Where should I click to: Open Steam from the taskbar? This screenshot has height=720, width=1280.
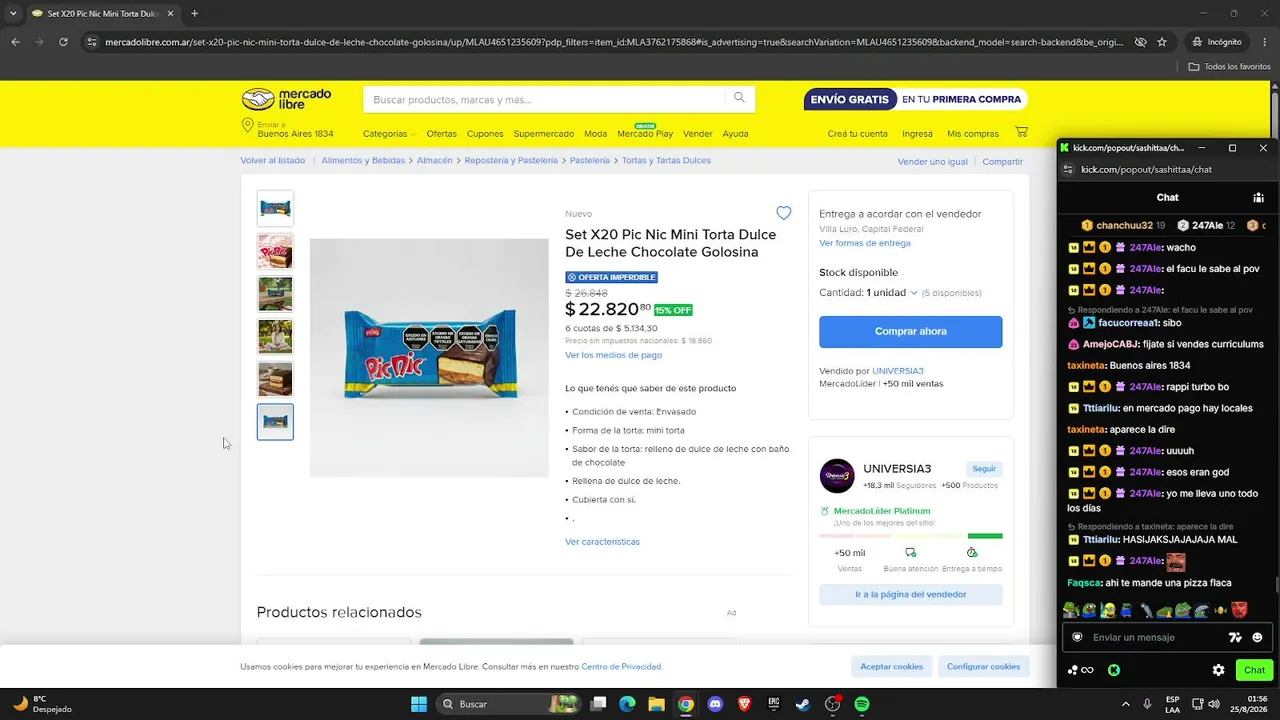803,704
